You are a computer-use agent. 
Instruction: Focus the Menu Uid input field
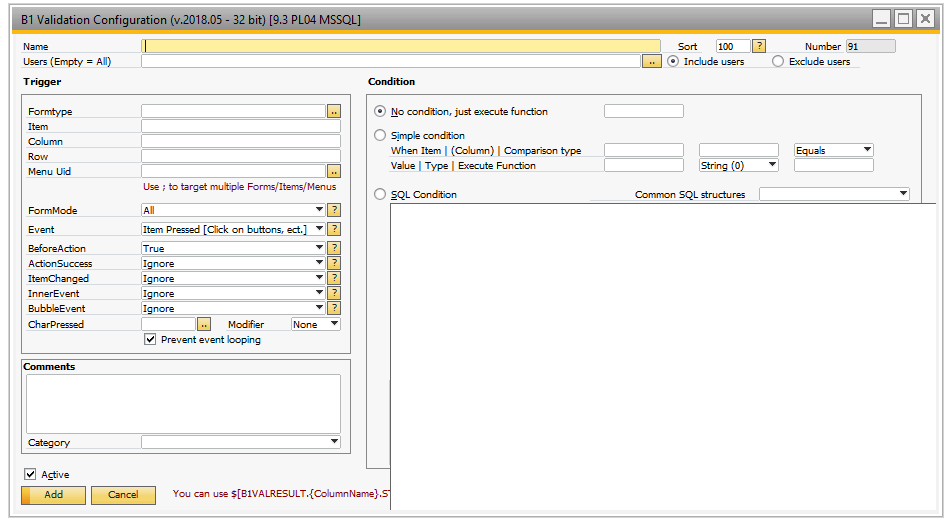click(233, 171)
